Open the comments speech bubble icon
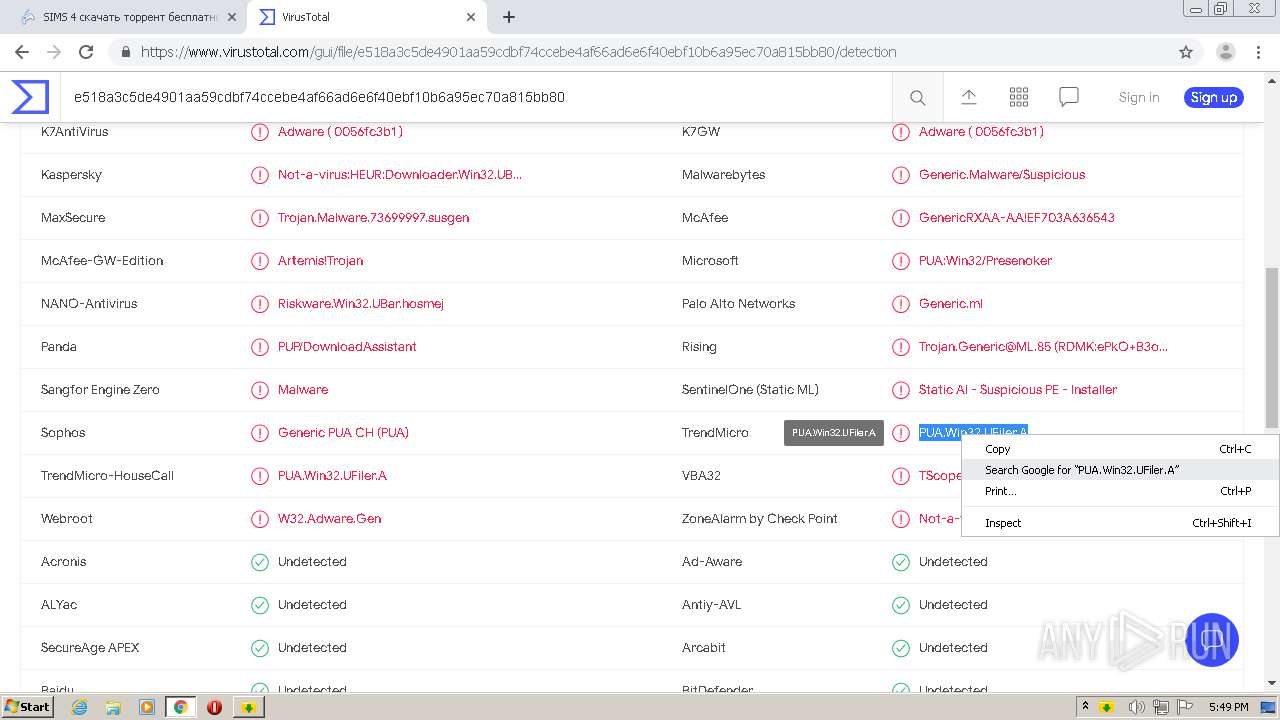 click(1069, 97)
